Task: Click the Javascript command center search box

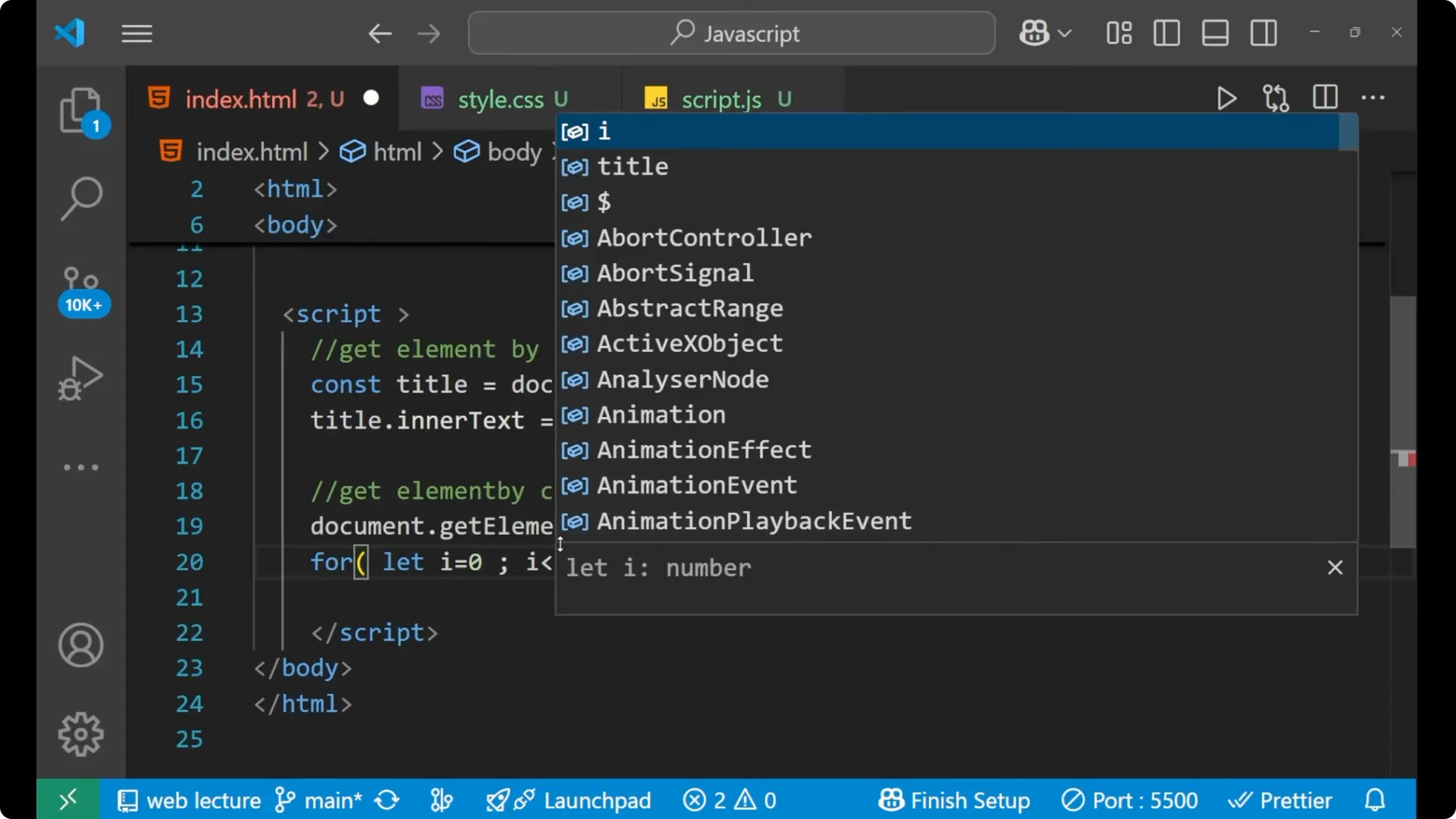Action: pyautogui.click(x=730, y=33)
